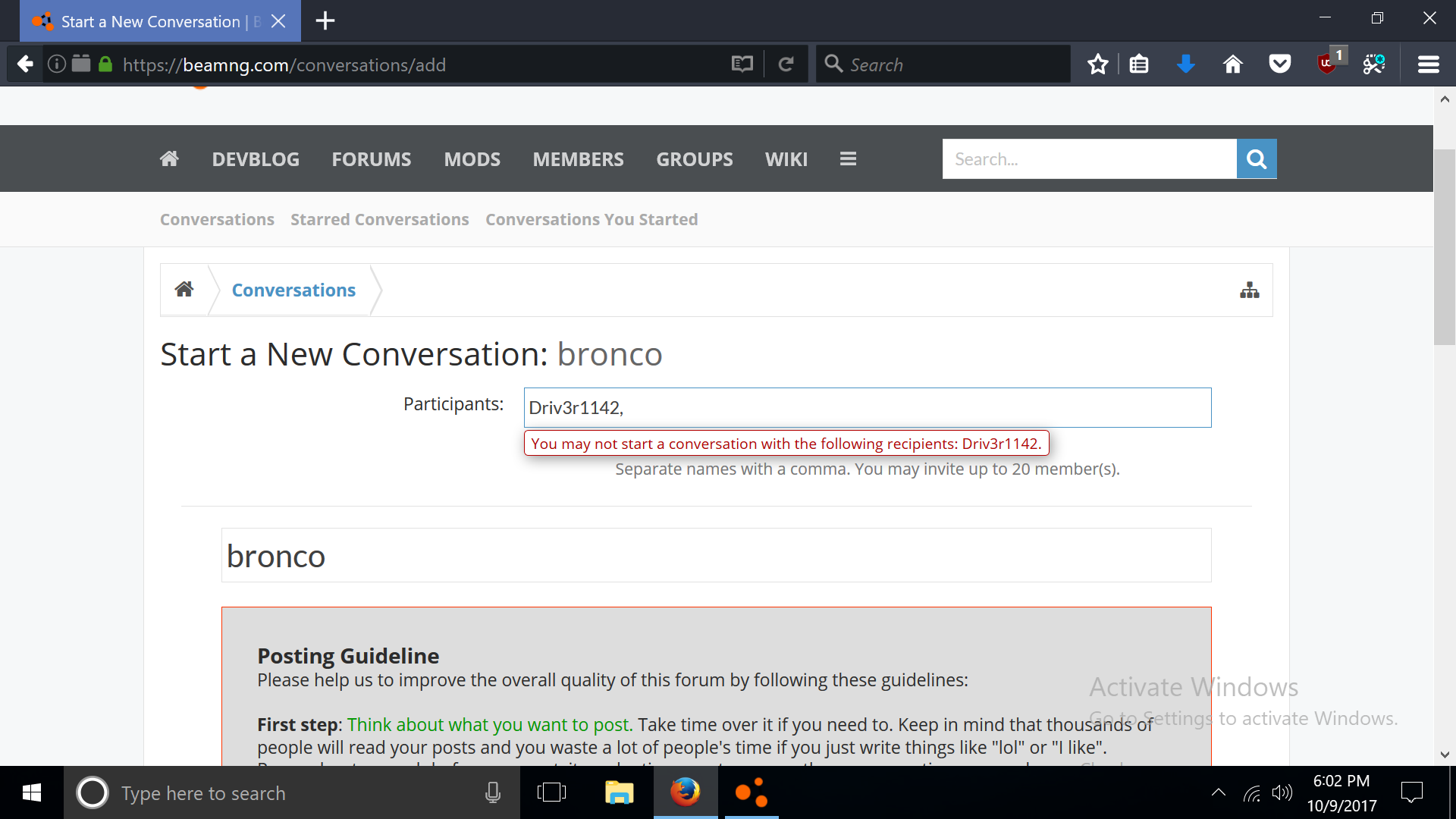Click the page vertical scrollbar thumb

click(x=1444, y=247)
